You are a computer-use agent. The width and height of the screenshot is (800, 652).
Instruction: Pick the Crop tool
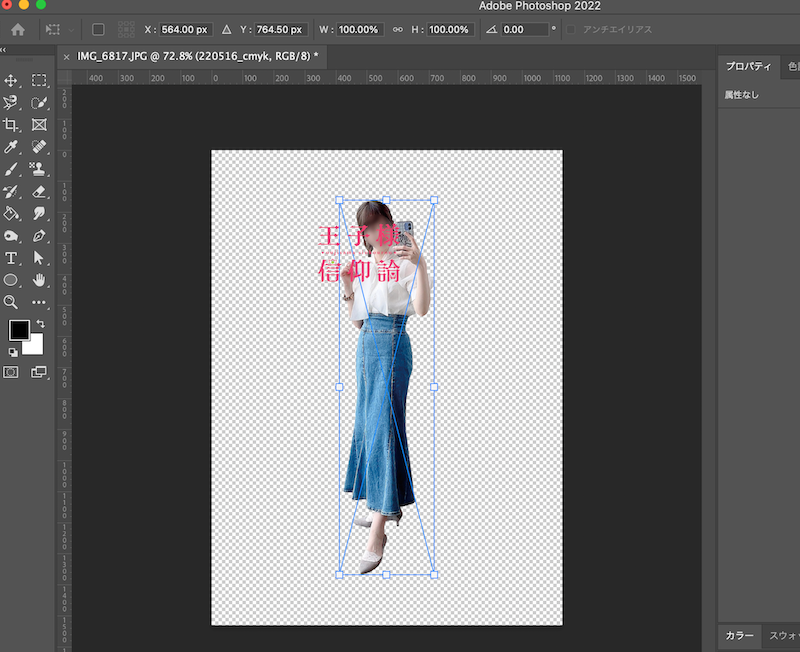12,125
